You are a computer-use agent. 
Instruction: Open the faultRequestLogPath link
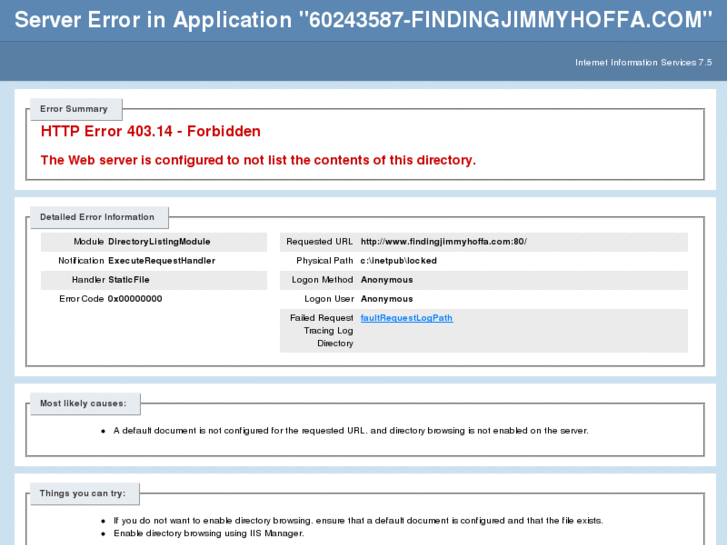407,318
